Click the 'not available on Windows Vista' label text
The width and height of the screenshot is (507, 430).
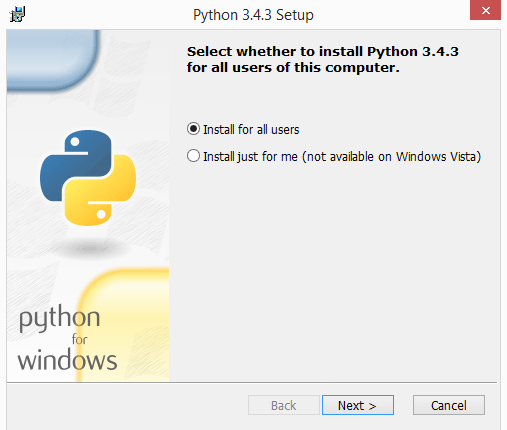(392, 156)
